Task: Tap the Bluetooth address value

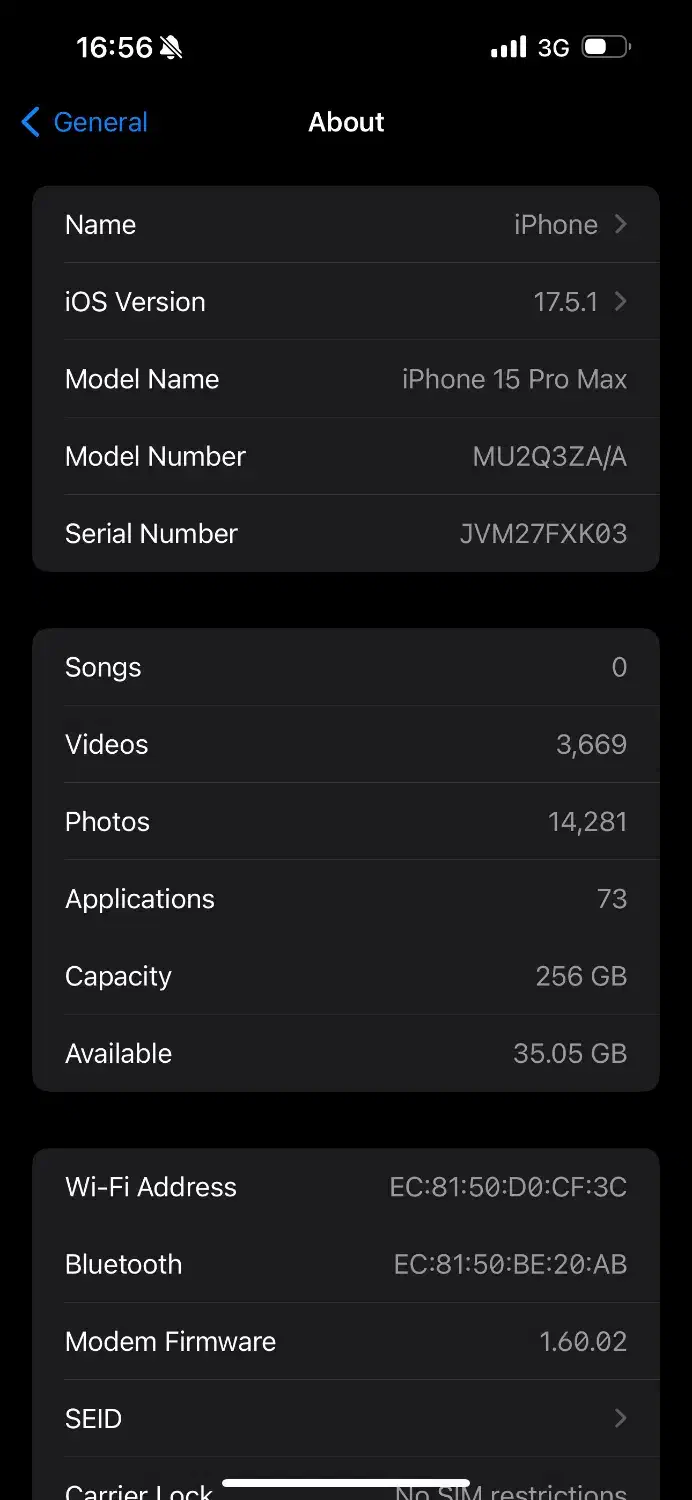Action: point(510,1265)
